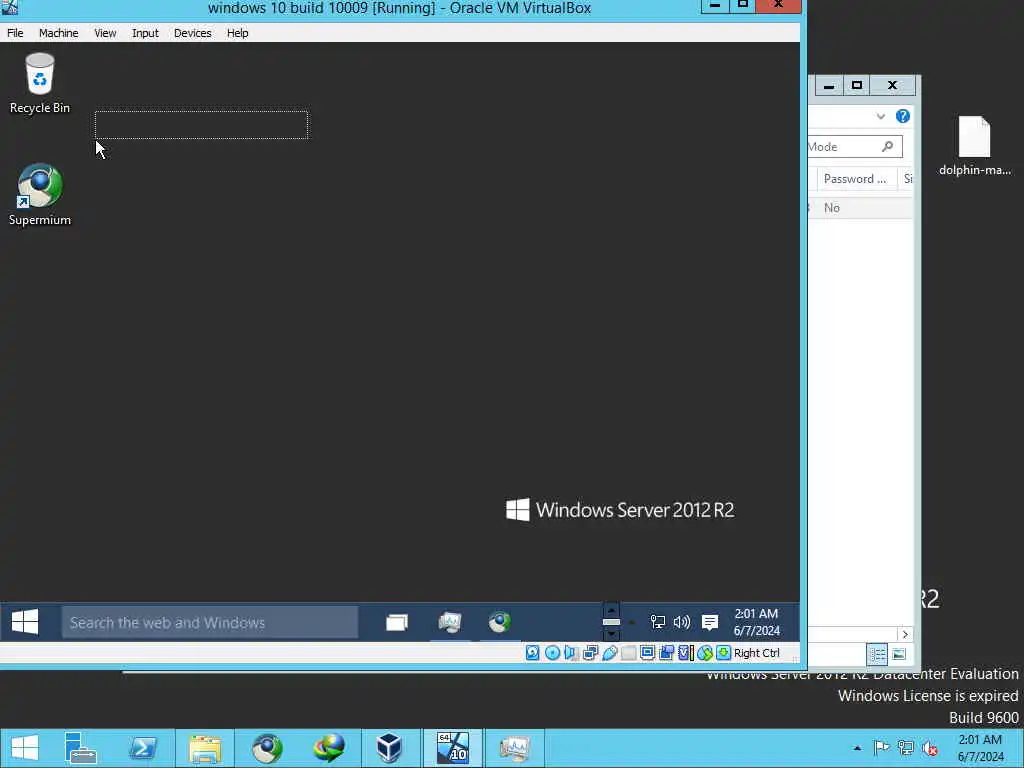Open Internet Download Manager in host taskbar

(x=328, y=748)
